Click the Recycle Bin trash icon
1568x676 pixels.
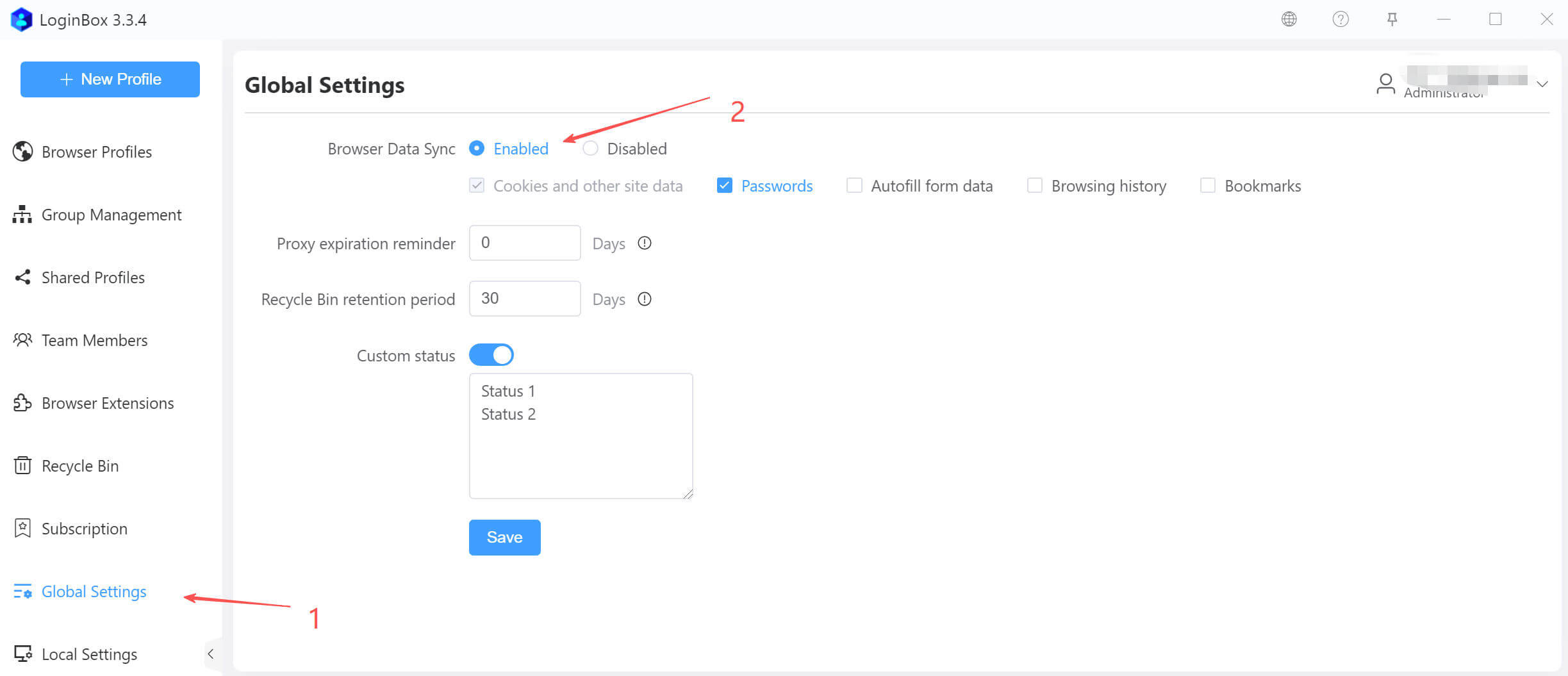[x=22, y=465]
